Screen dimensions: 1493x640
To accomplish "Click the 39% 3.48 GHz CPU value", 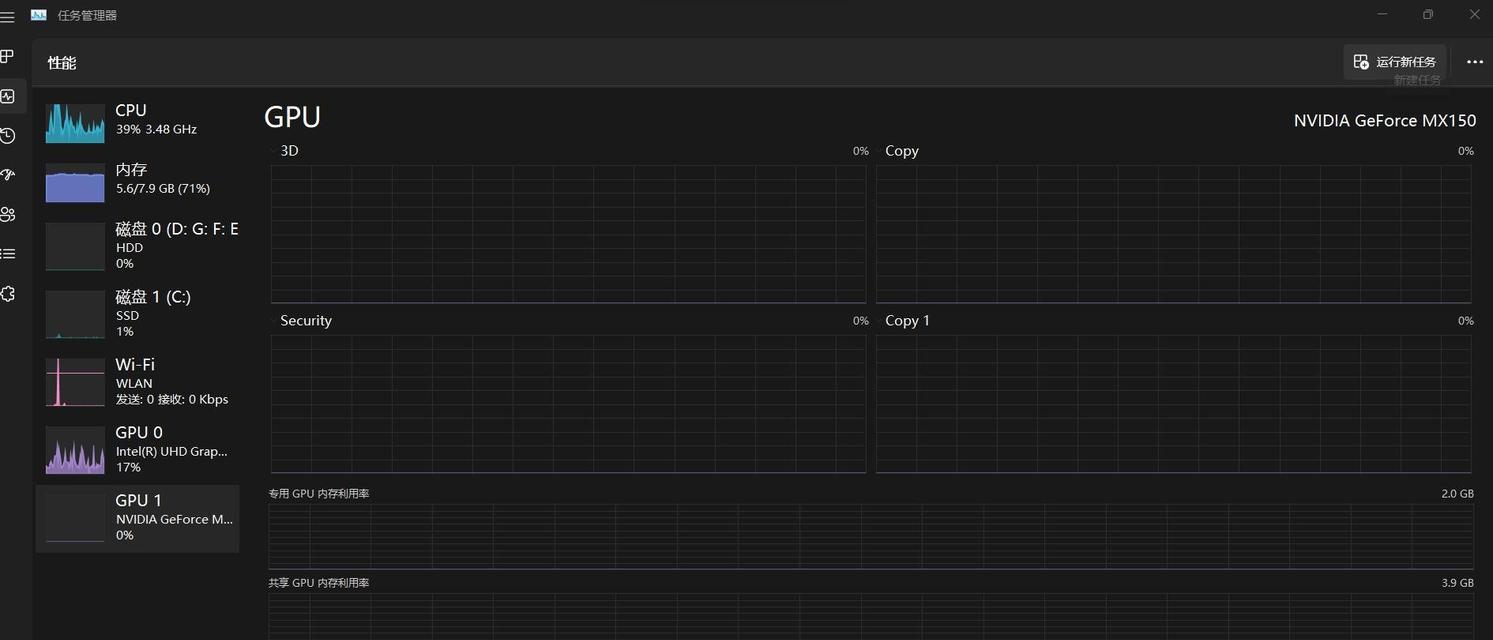I will pyautogui.click(x=156, y=129).
